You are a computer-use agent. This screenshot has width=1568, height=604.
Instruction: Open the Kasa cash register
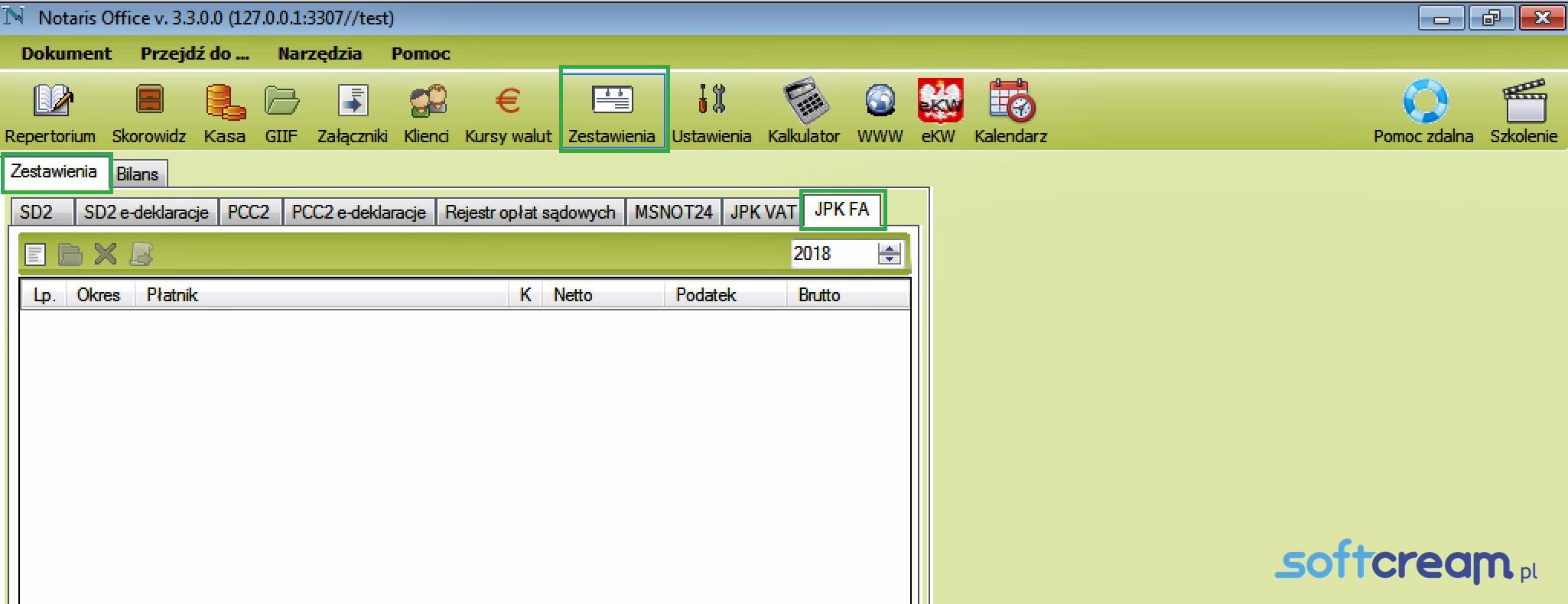225,113
